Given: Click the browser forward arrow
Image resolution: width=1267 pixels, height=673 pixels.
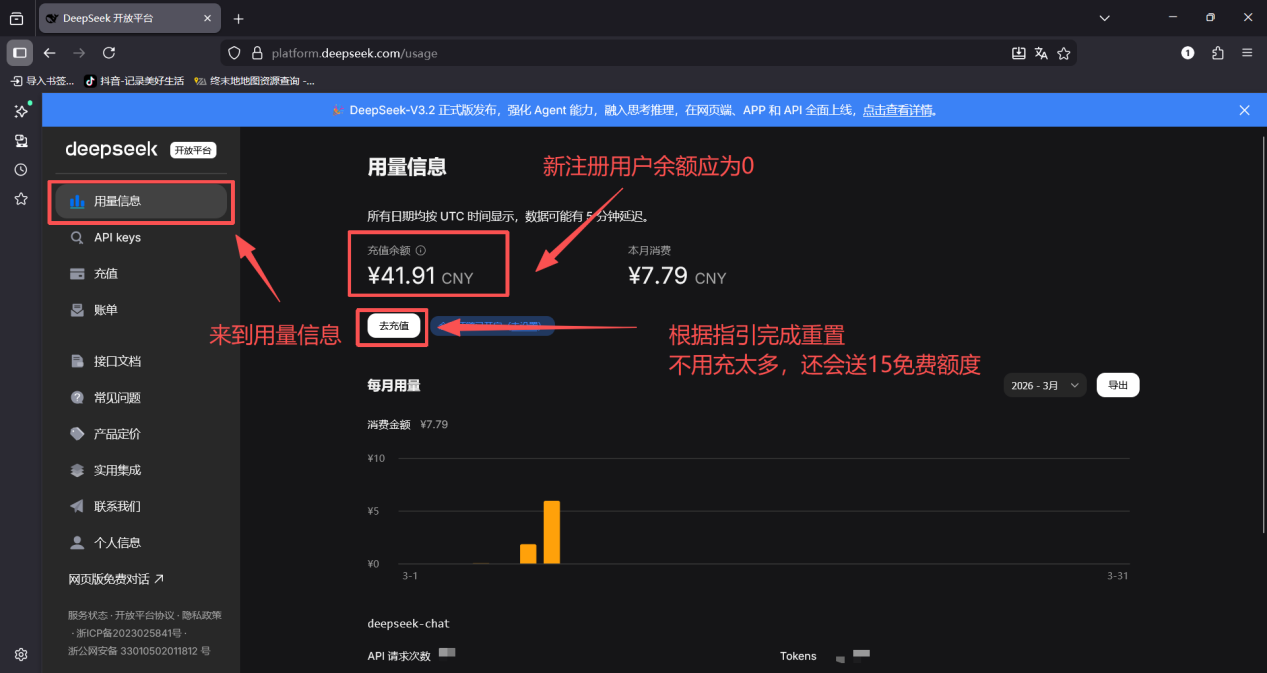Looking at the screenshot, I should click(79, 53).
